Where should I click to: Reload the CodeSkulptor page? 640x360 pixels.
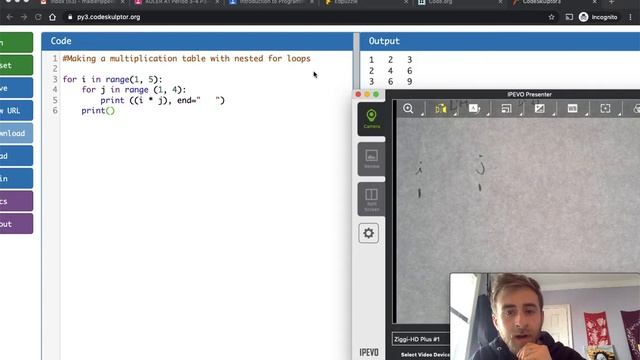click(38, 17)
